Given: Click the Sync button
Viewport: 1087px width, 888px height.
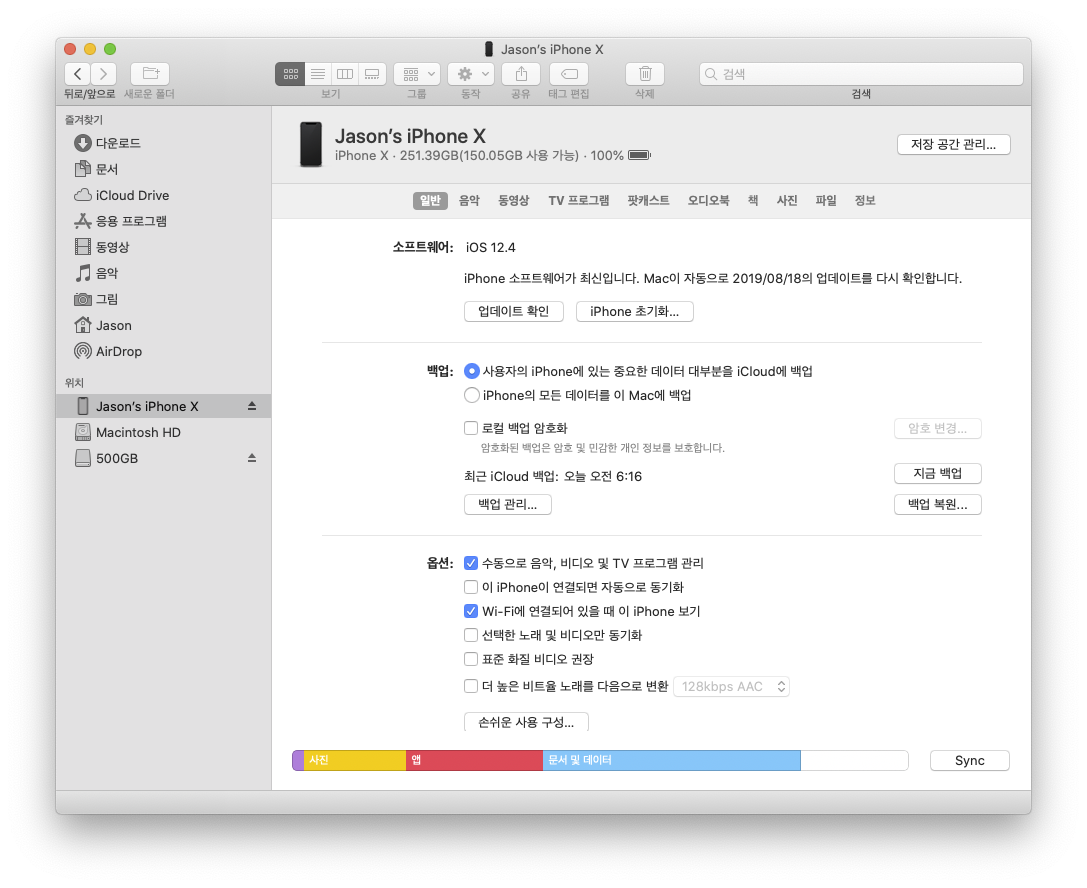Looking at the screenshot, I should pyautogui.click(x=969, y=760).
